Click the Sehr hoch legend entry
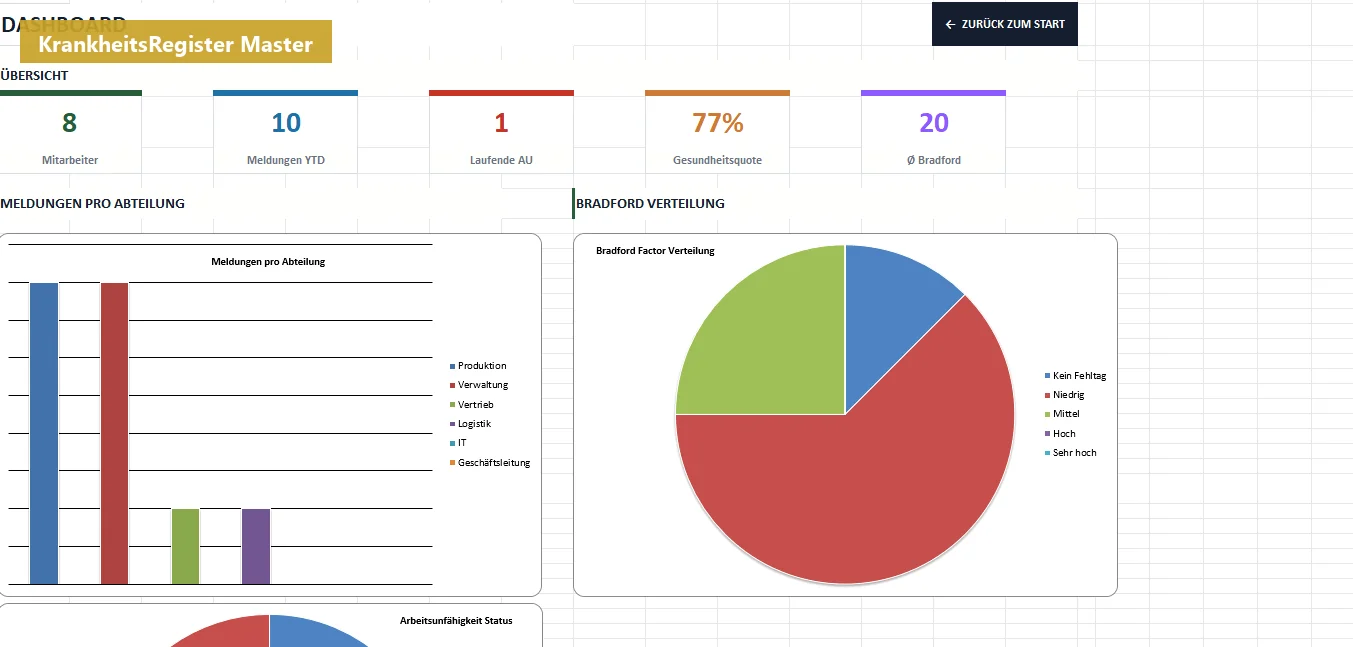The image size is (1353, 647). [1070, 453]
